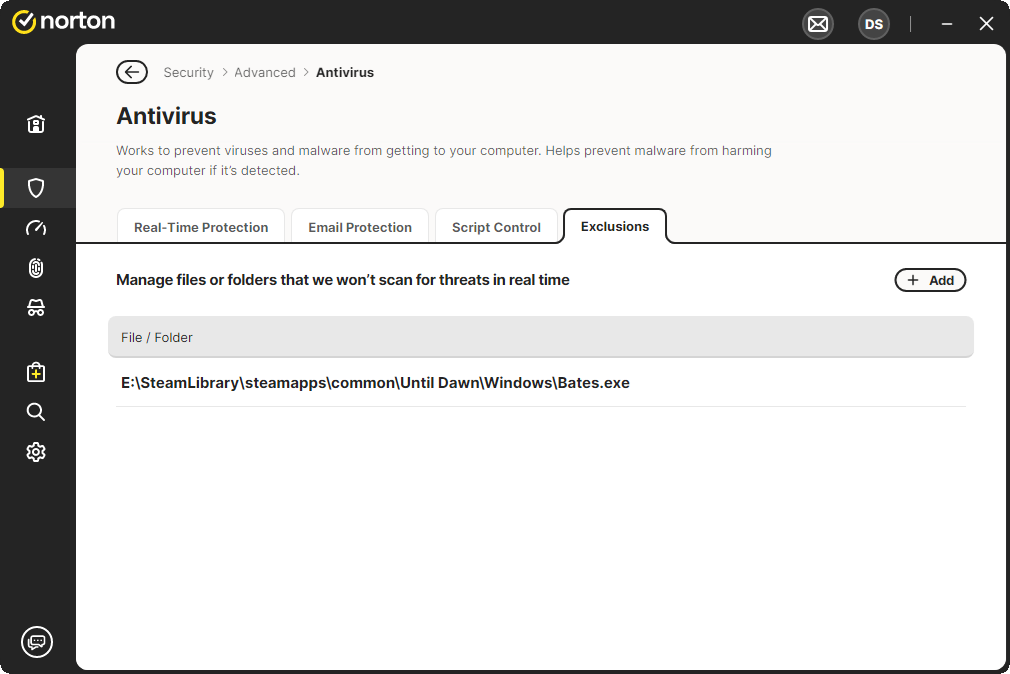Open Search with the magnifier icon
The width and height of the screenshot is (1010, 674).
coord(36,412)
